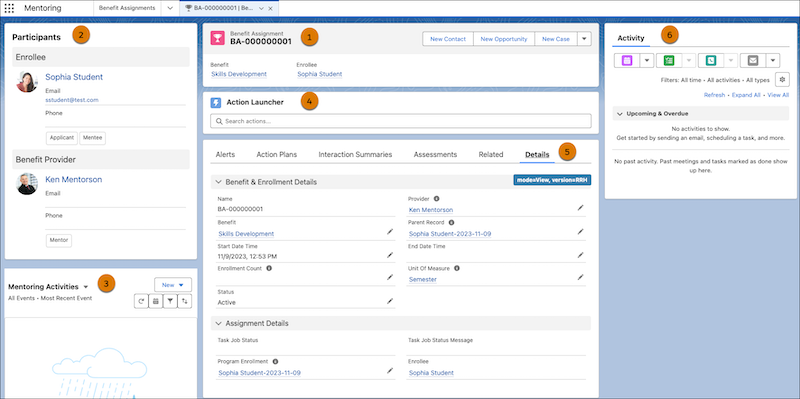Show info for Enrollment Count field
Viewport: 800px width, 399px height.
269,268
